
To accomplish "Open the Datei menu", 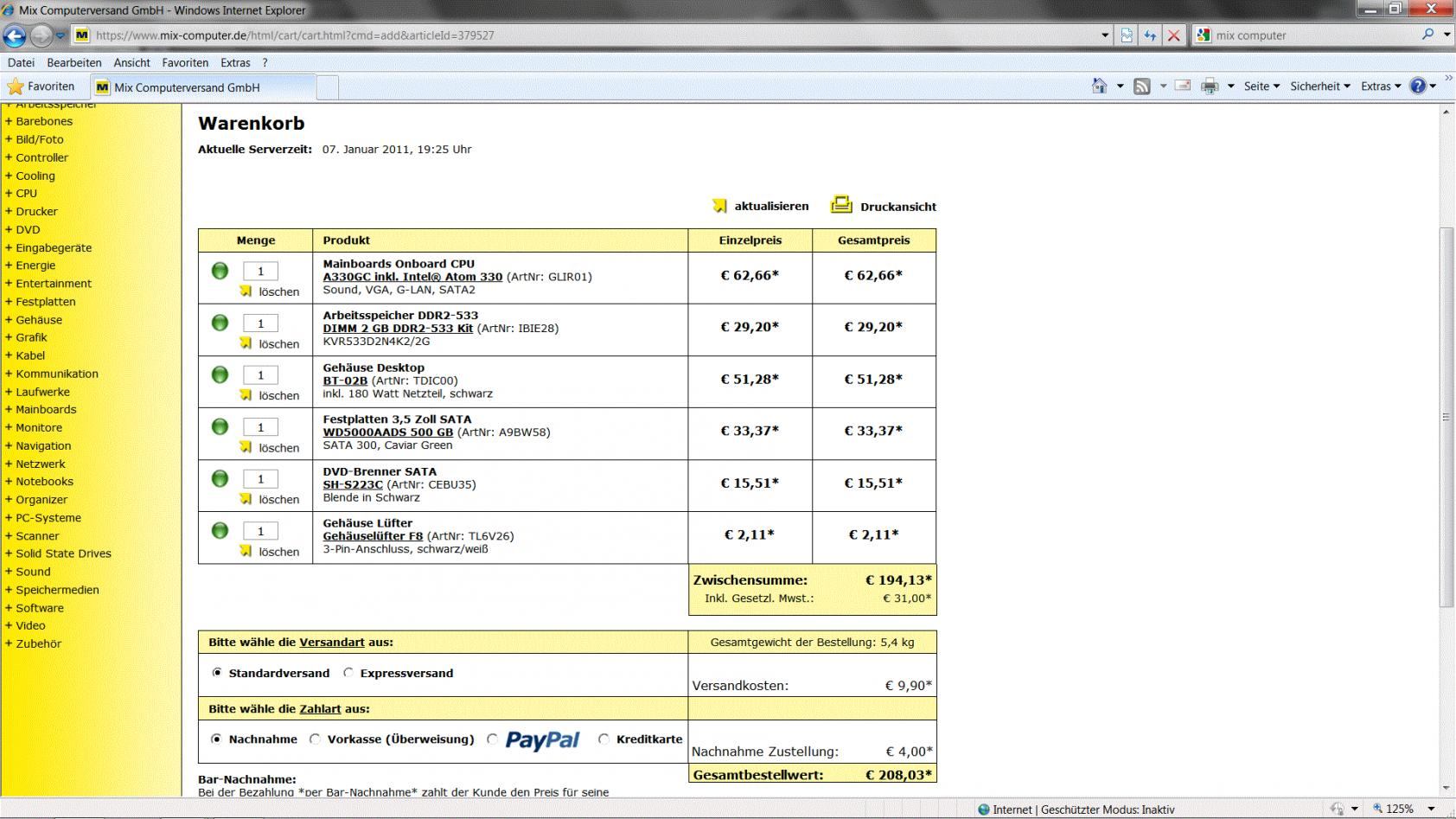I will coord(21,62).
